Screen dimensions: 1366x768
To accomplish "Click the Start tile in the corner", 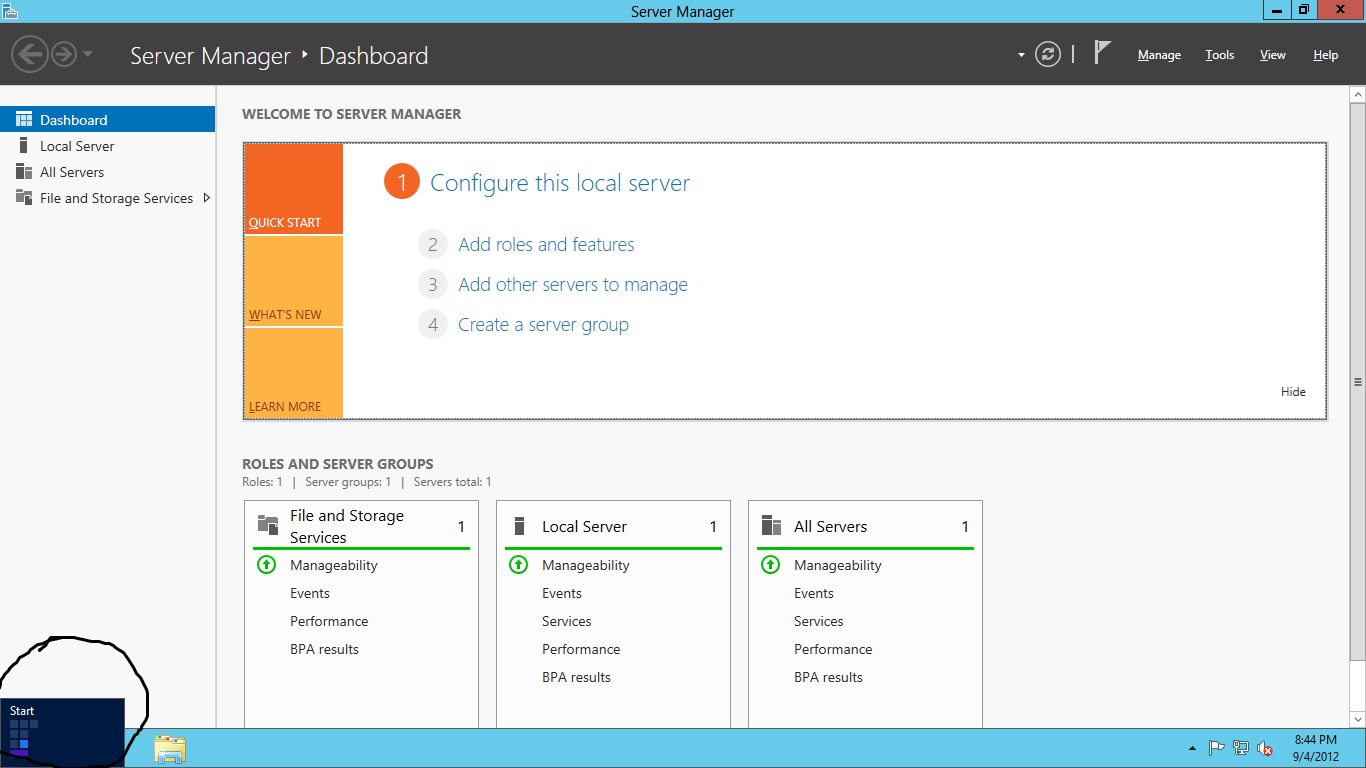I will 62,732.
